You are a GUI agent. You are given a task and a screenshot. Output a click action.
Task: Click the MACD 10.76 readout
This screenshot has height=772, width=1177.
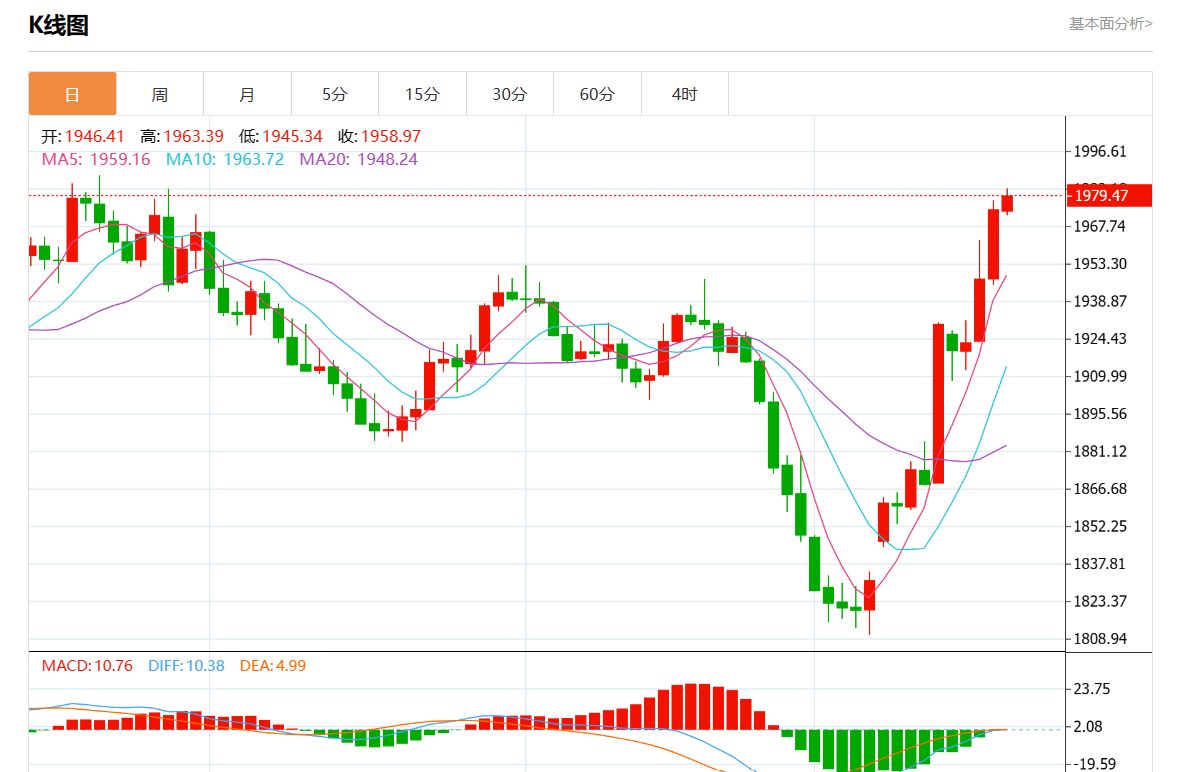pos(87,665)
